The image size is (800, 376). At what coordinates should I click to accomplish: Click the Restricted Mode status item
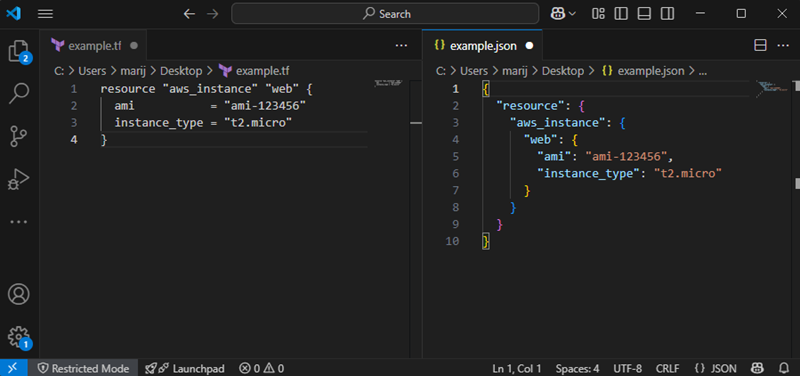83,368
